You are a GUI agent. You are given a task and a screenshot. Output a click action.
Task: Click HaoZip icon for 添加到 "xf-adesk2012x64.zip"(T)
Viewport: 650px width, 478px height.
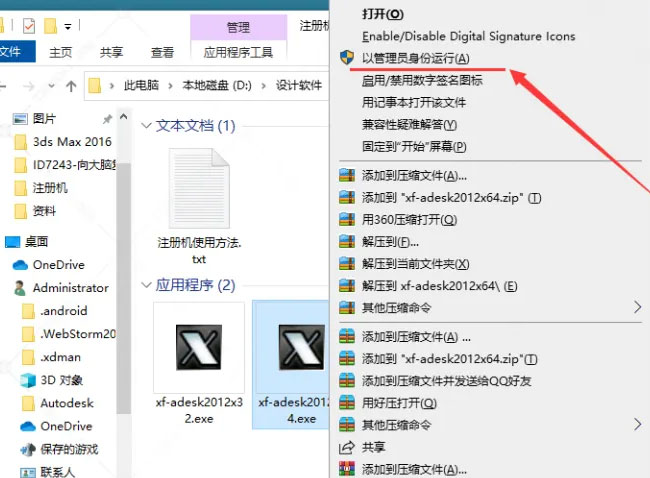click(347, 358)
